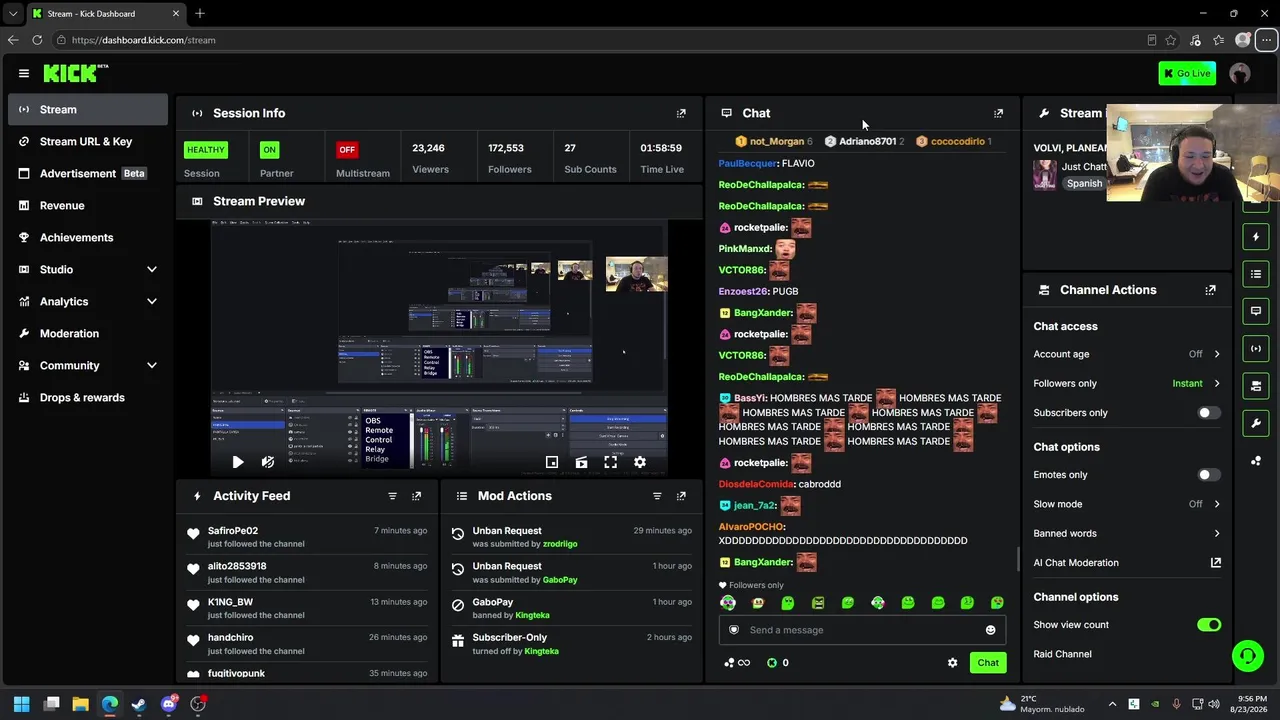Click GaboPay link under Unban Request
This screenshot has width=1280, height=720.
click(x=560, y=580)
